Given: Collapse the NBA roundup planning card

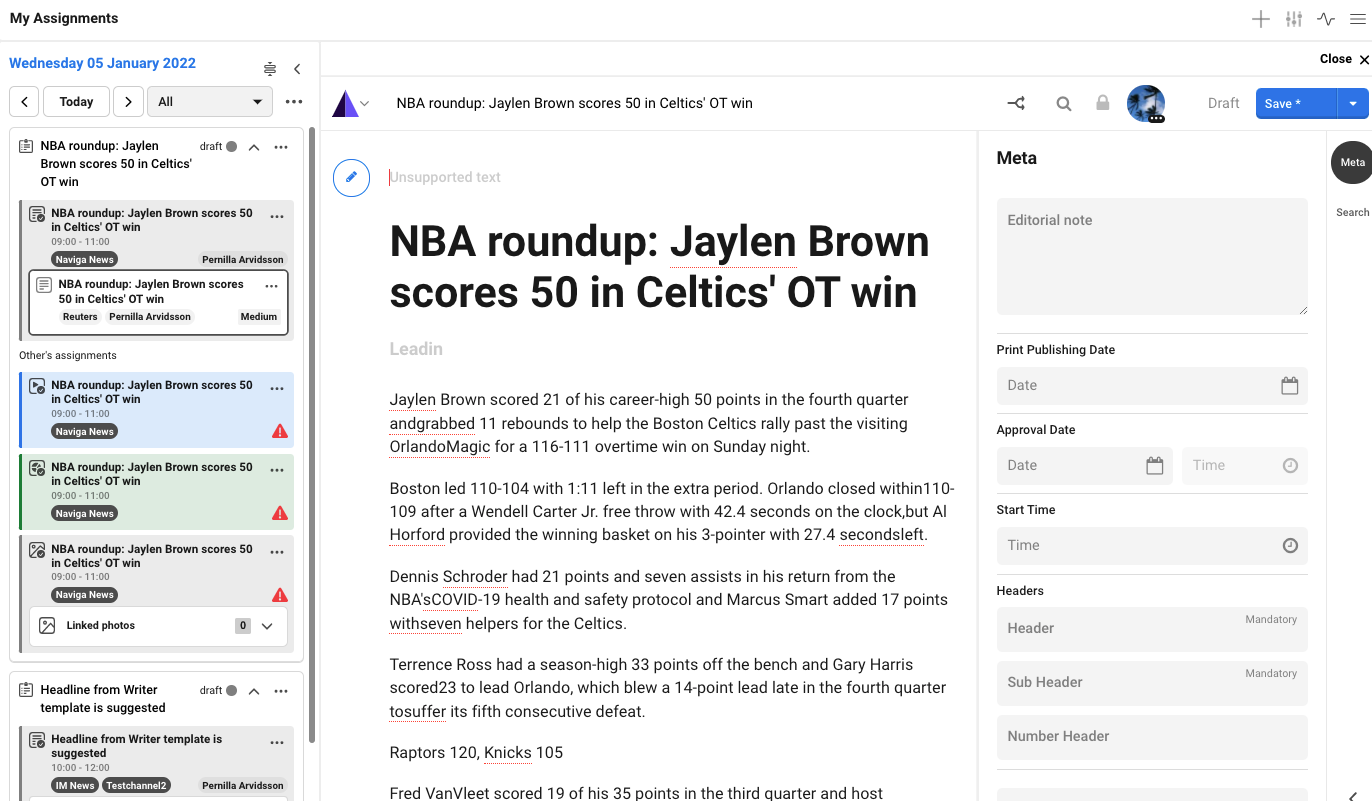Looking at the screenshot, I should point(254,147).
